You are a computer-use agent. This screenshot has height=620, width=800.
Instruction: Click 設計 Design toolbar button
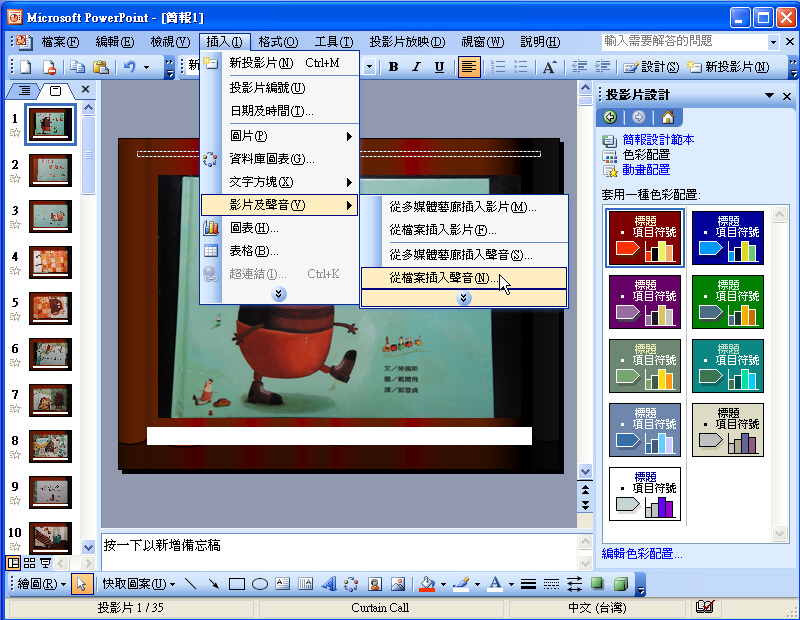point(652,67)
